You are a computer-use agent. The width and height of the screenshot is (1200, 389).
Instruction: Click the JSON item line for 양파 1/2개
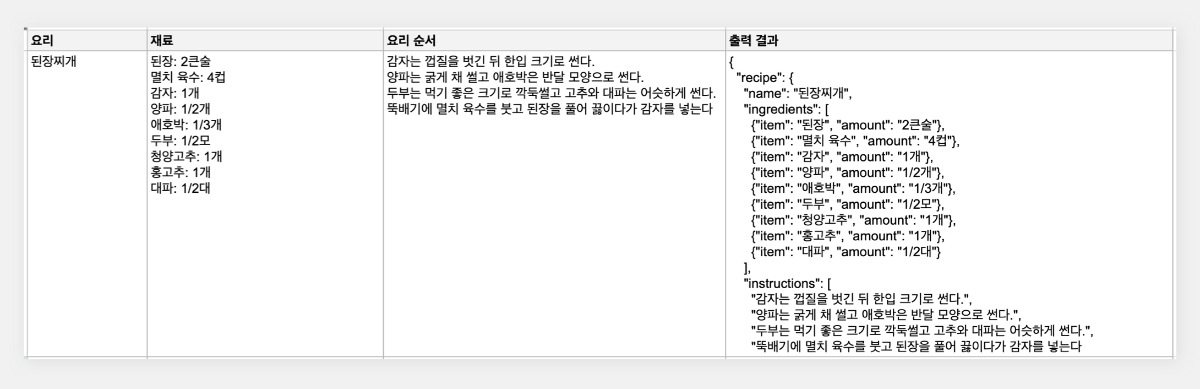847,173
